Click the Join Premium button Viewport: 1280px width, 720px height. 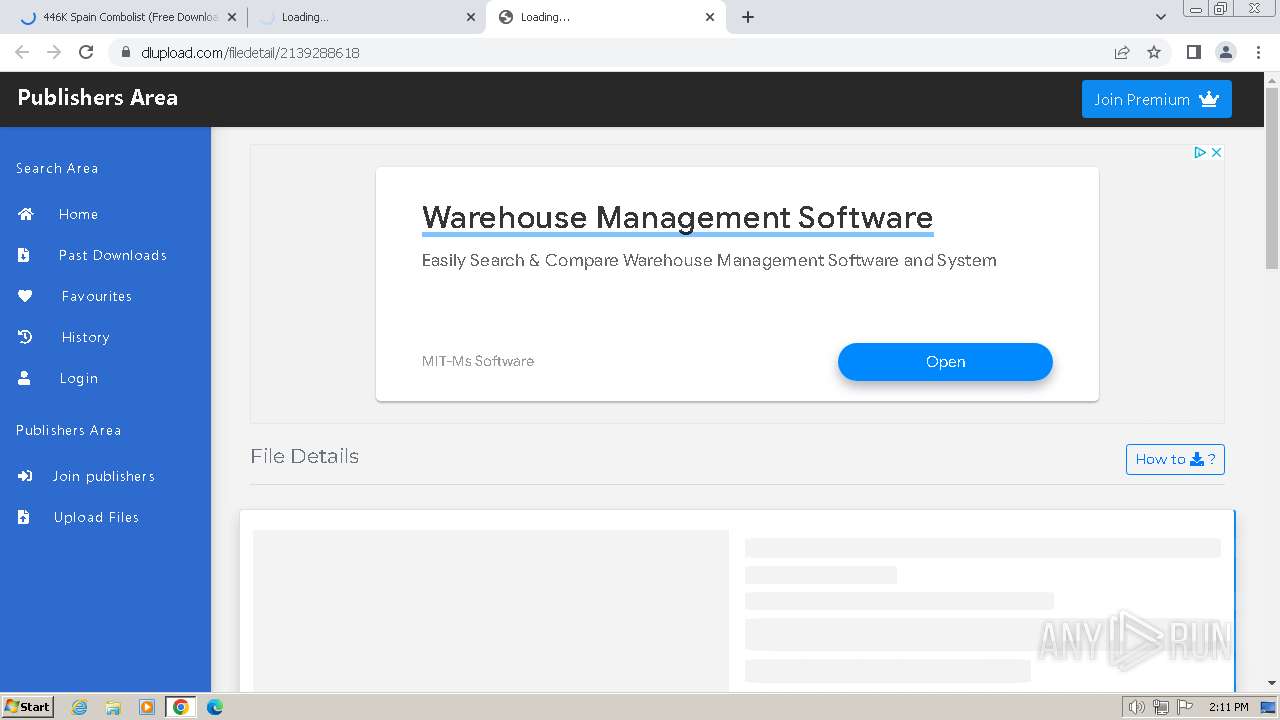coord(1156,99)
